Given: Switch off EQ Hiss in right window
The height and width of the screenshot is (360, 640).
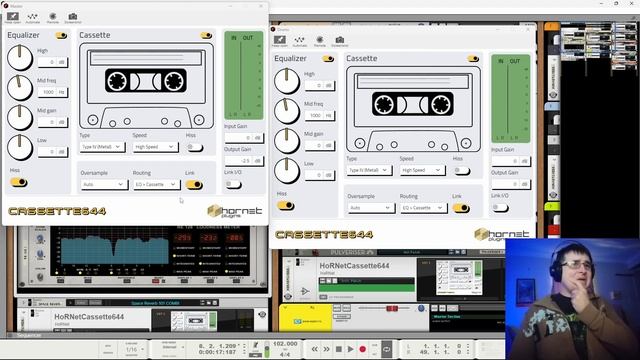Looking at the screenshot, I should (286, 205).
